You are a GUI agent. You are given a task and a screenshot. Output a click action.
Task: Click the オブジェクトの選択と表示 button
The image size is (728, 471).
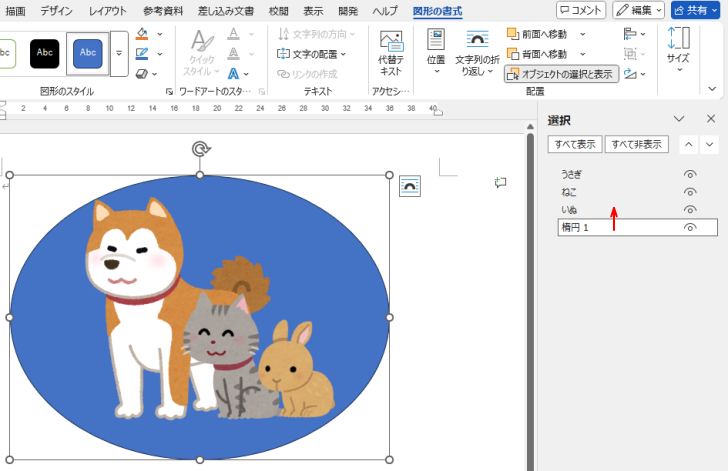tap(561, 74)
